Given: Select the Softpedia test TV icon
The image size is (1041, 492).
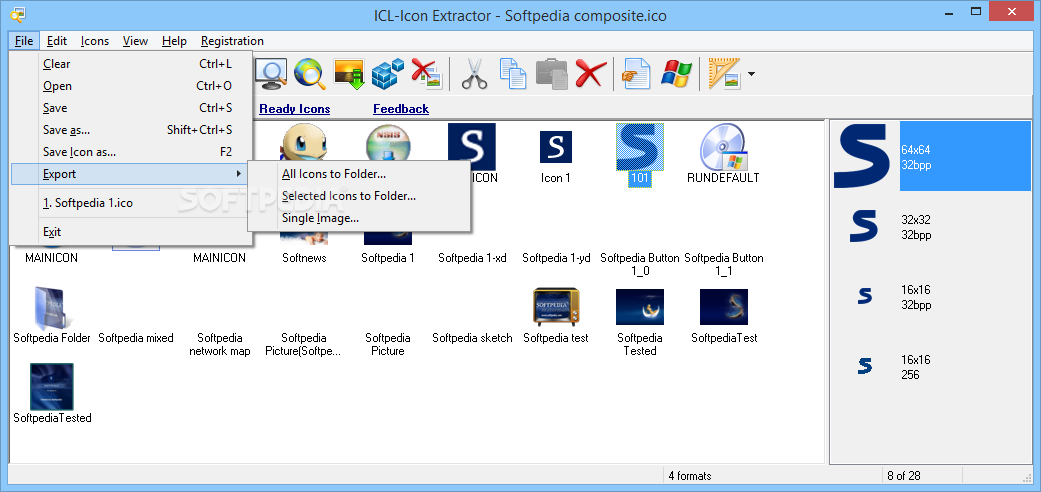Looking at the screenshot, I should pyautogui.click(x=556, y=307).
